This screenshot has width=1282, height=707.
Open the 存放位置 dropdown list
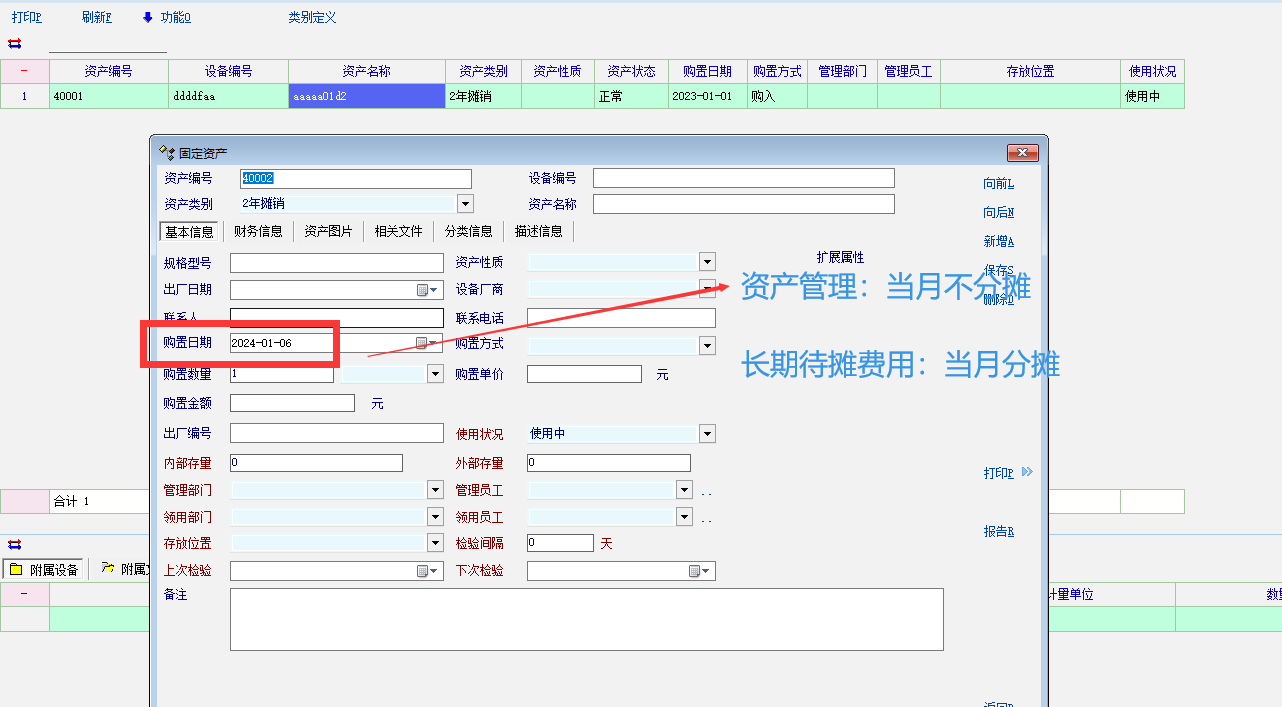[x=435, y=543]
